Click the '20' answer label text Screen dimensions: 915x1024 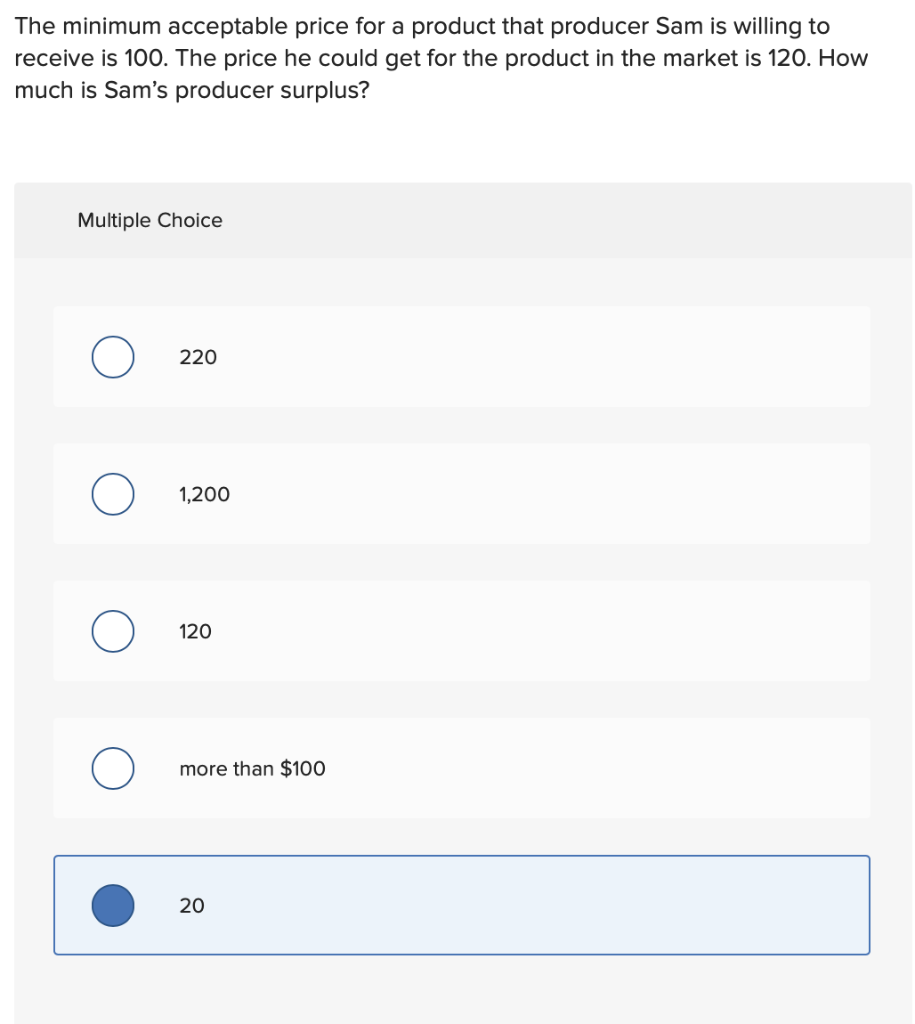(x=192, y=906)
